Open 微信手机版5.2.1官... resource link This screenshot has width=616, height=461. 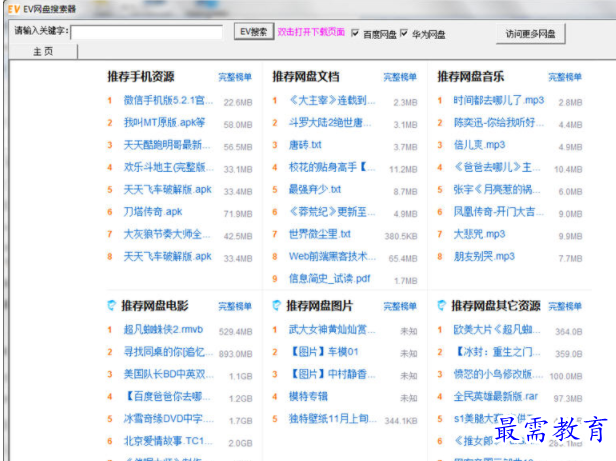[168, 101]
